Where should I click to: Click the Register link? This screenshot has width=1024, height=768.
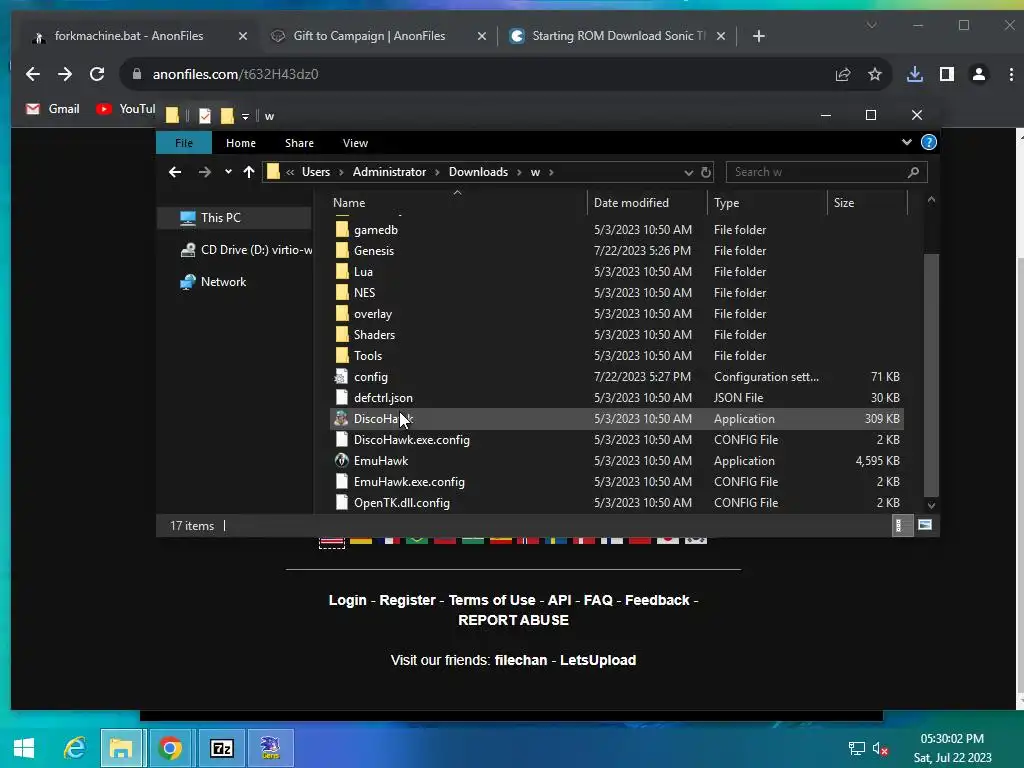[408, 600]
